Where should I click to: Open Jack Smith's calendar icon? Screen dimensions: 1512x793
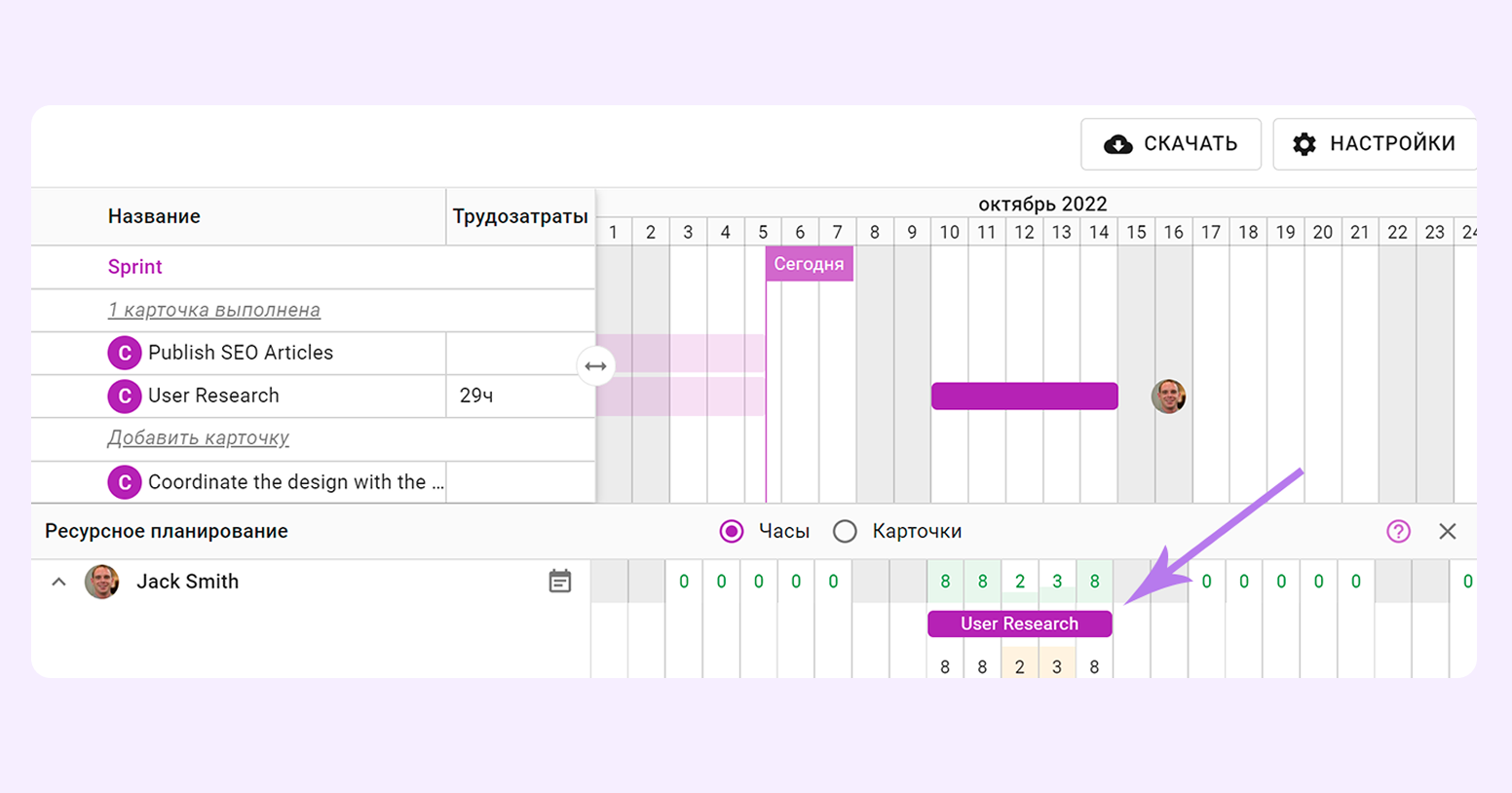[559, 582]
